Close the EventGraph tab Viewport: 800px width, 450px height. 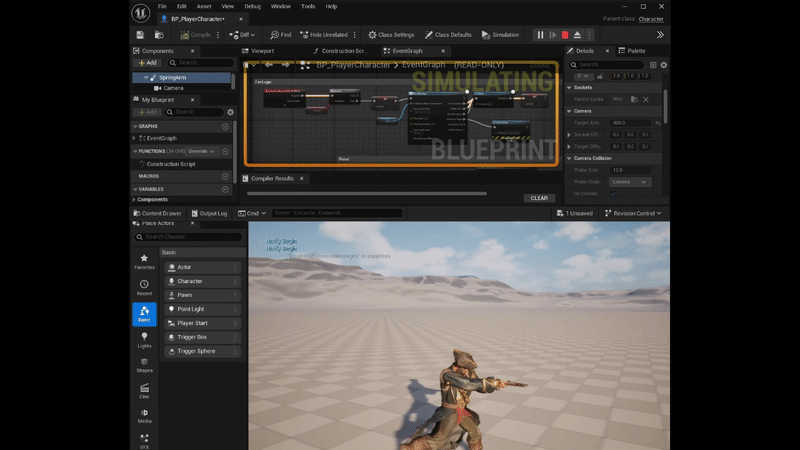(x=443, y=51)
